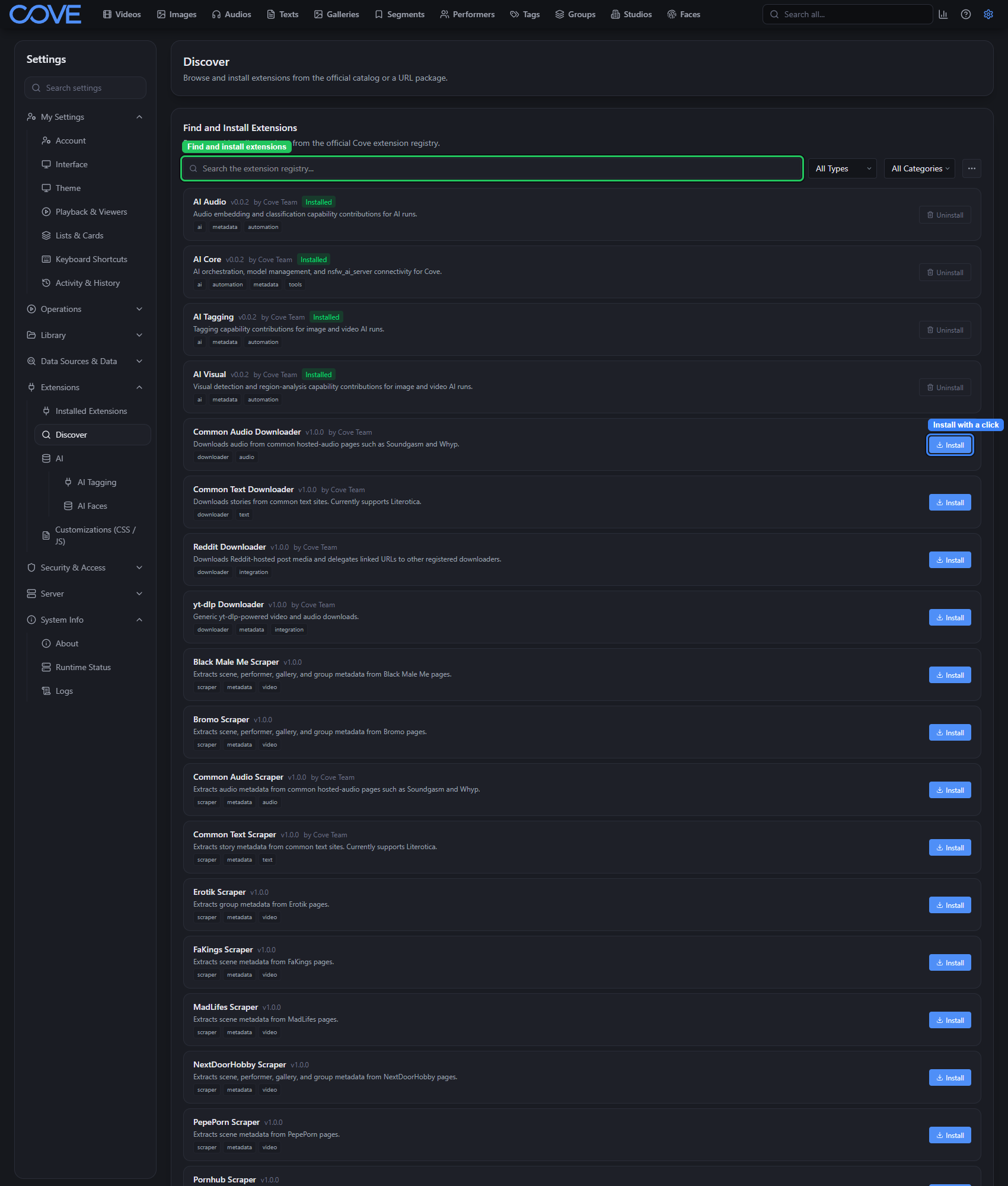Select the AI item under Extensions

point(92,458)
